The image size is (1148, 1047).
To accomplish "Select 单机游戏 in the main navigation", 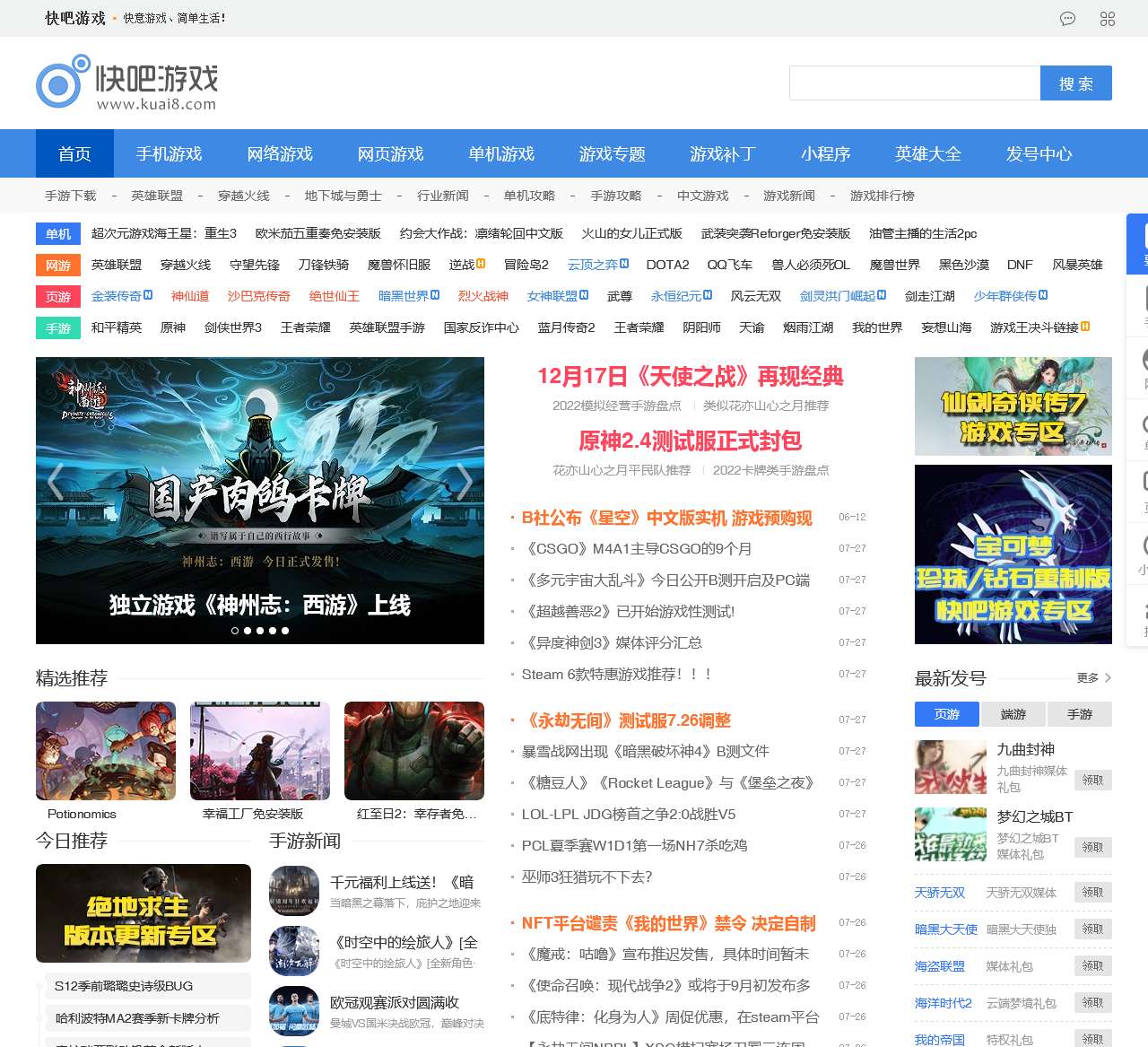I will click(501, 153).
